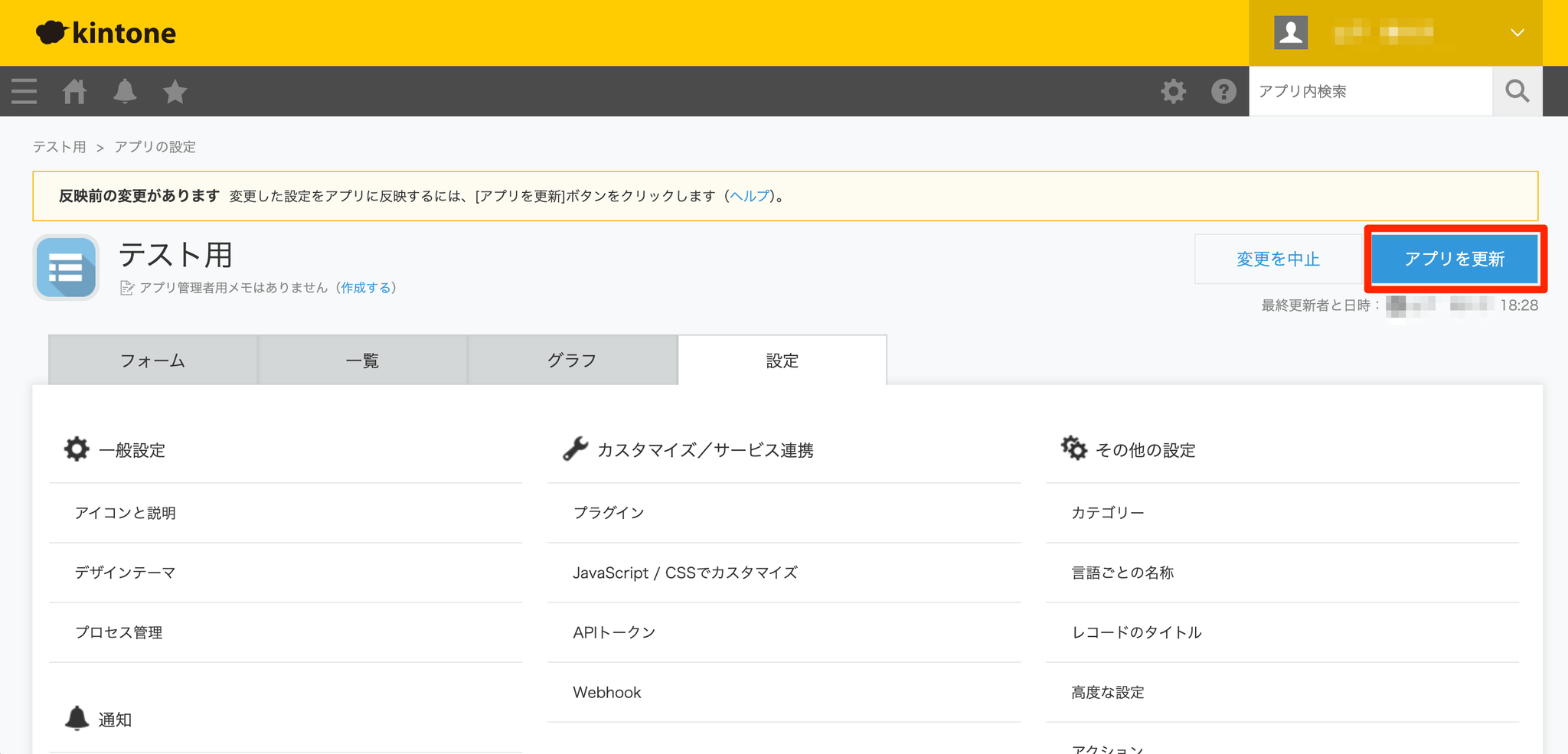This screenshot has width=1568, height=754.
Task: Click 作成する link for admin memo
Action: pyautogui.click(x=365, y=288)
